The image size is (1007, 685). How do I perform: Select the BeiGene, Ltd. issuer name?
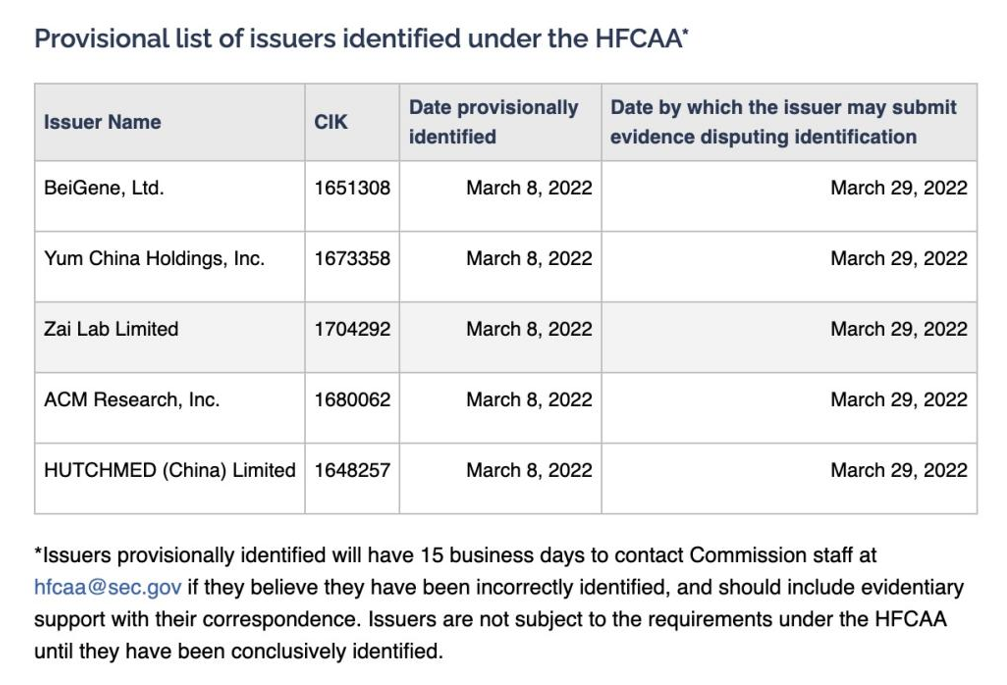(104, 188)
